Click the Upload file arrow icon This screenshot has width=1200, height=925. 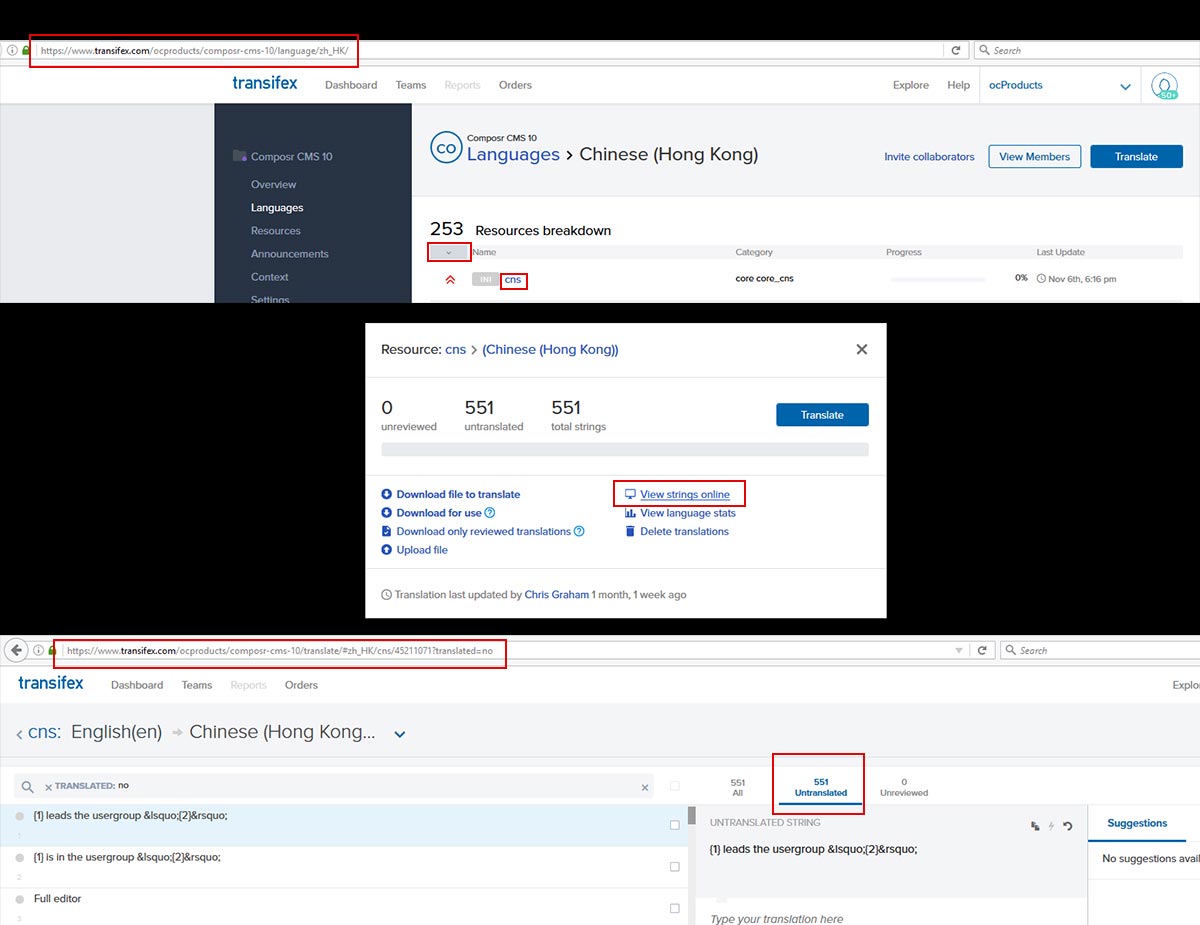click(x=387, y=550)
